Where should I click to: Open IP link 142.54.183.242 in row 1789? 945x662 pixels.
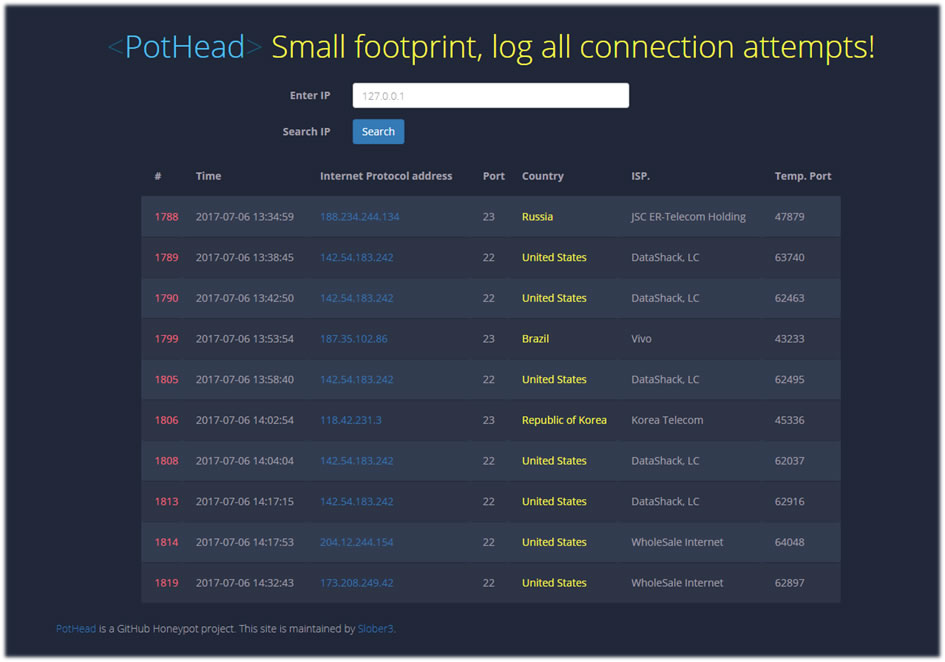pyautogui.click(x=356, y=257)
